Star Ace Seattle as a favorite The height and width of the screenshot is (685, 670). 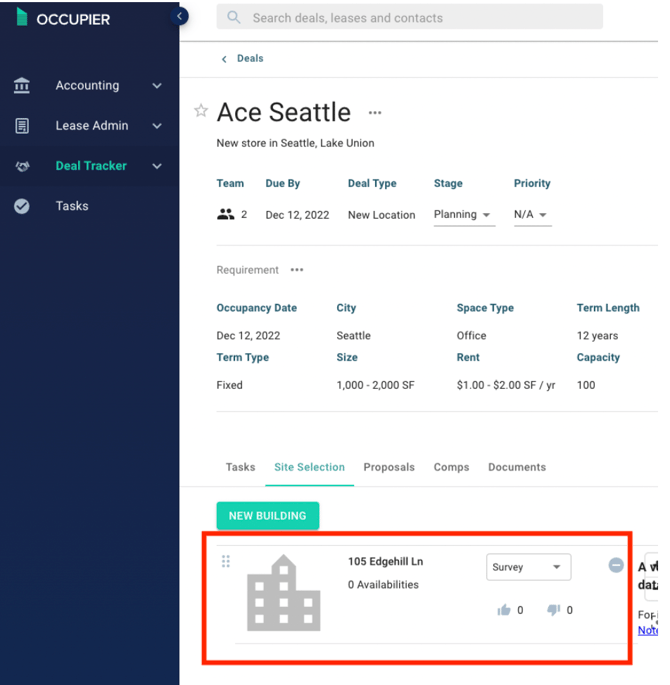[x=201, y=111]
